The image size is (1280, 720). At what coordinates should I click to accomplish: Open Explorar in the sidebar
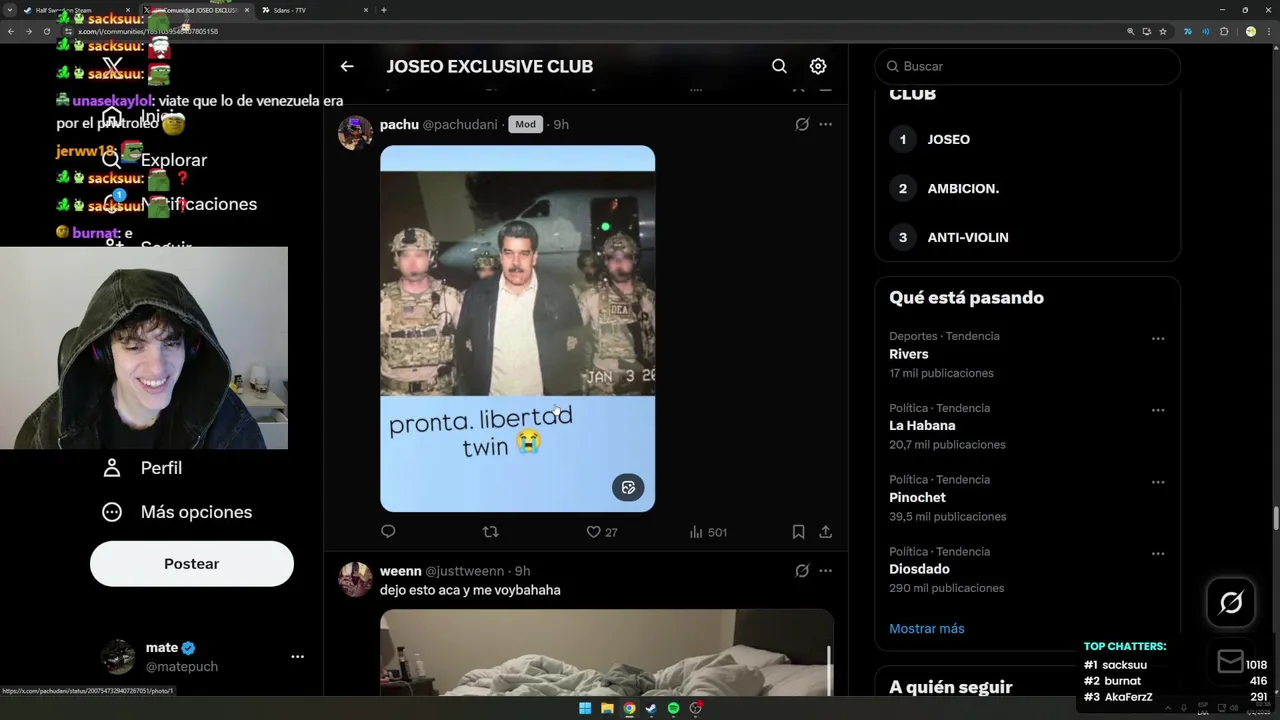point(154,160)
